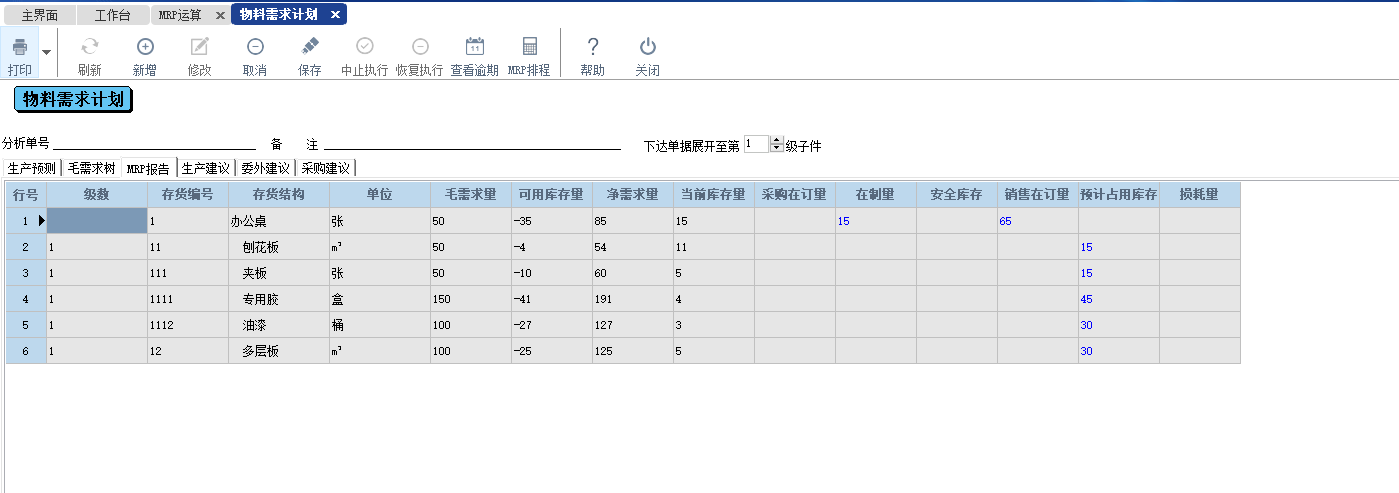
Task: Click the 毛需求量 column header
Action: tap(471, 194)
